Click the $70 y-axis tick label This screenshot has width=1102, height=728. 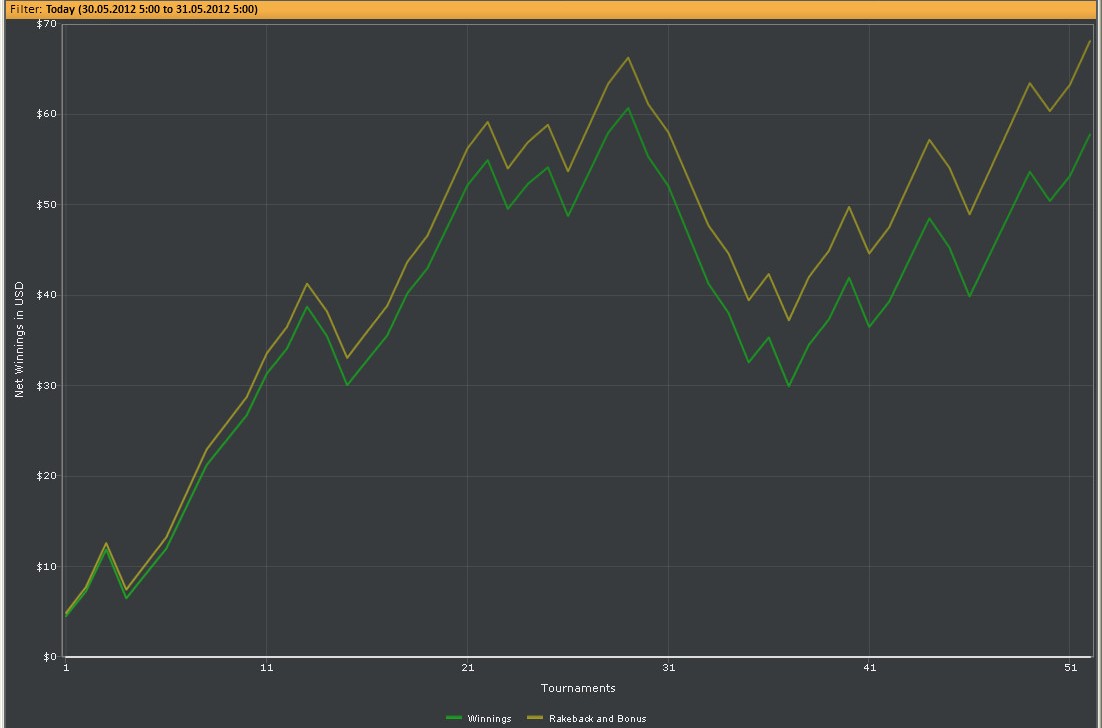click(46, 24)
